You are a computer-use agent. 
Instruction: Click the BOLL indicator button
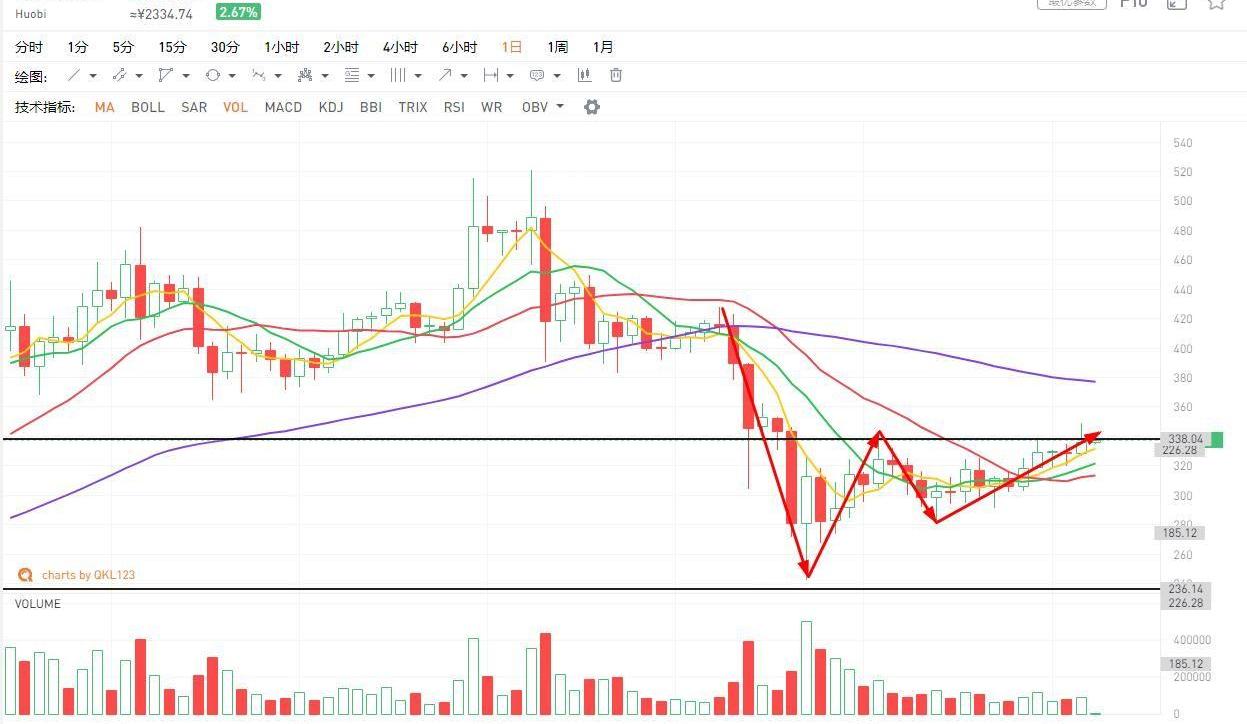[148, 107]
